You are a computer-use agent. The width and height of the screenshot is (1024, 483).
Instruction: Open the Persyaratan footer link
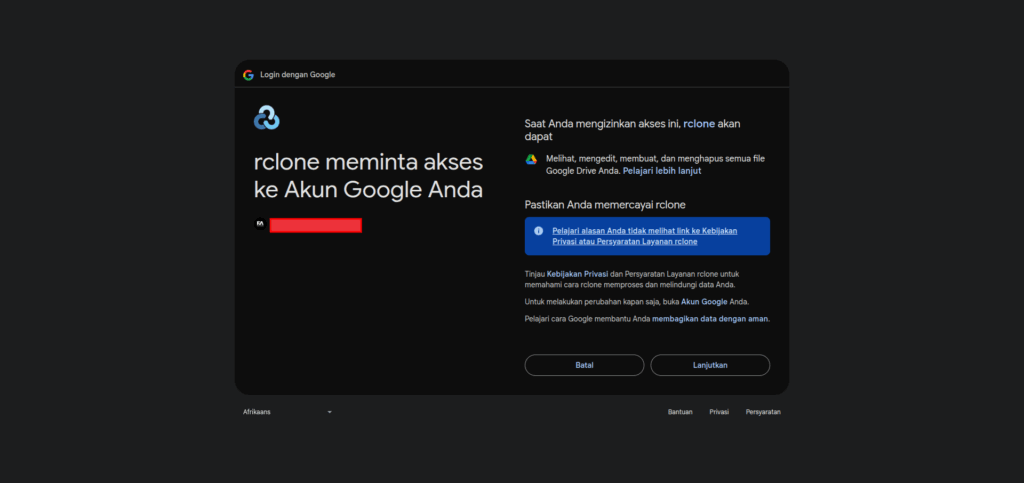(763, 412)
